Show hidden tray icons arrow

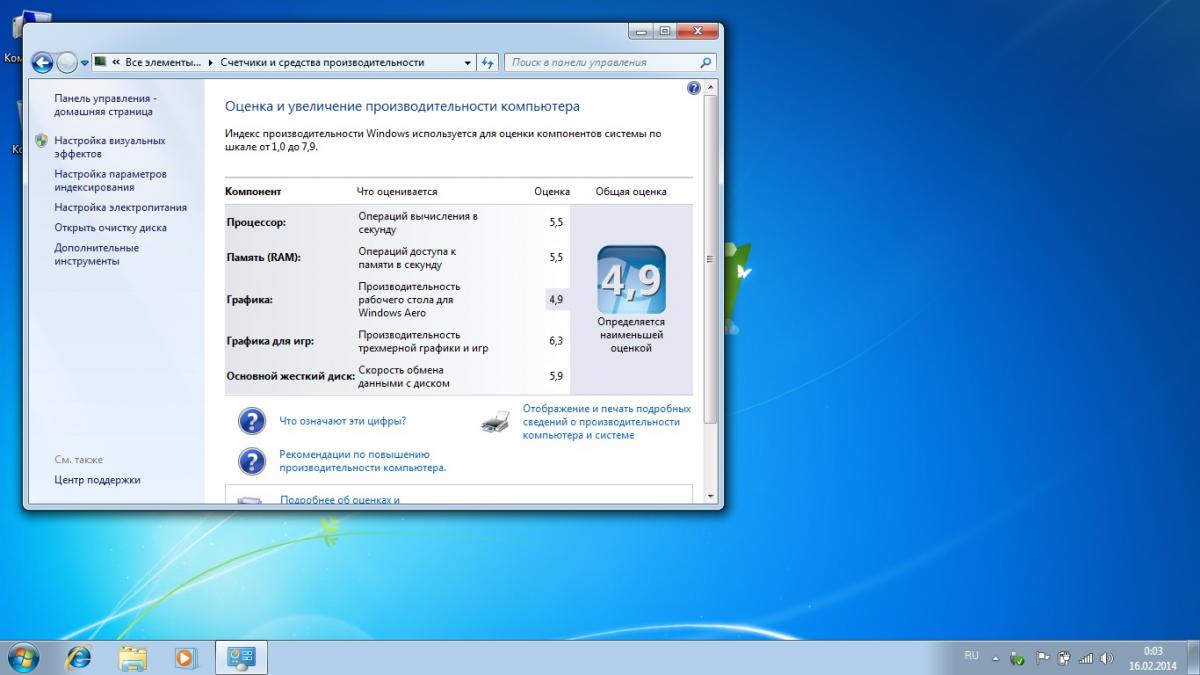point(997,658)
